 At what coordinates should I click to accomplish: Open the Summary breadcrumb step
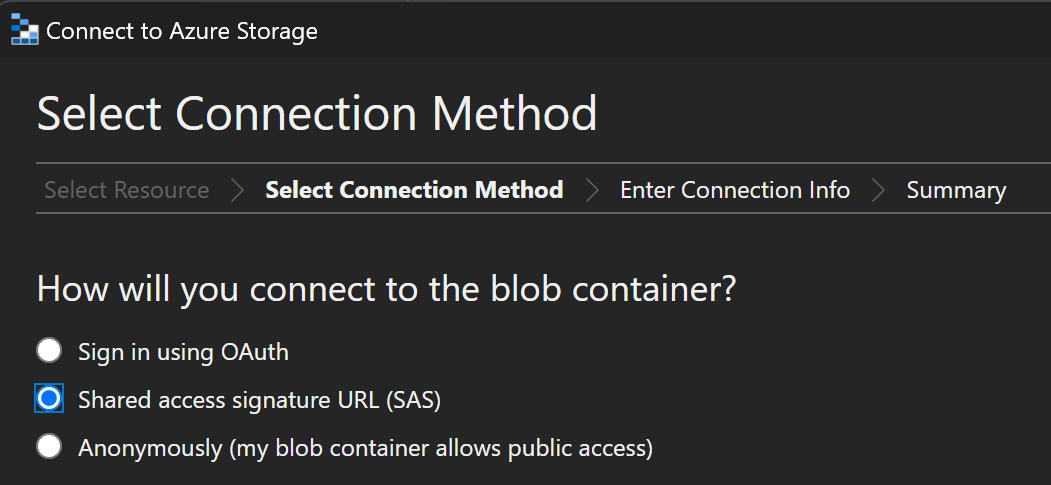pos(956,190)
